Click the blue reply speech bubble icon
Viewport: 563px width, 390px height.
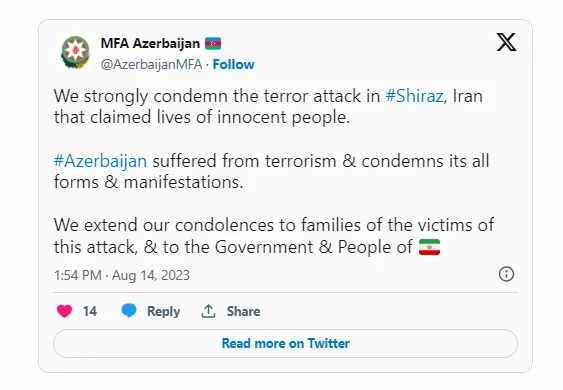click(129, 311)
